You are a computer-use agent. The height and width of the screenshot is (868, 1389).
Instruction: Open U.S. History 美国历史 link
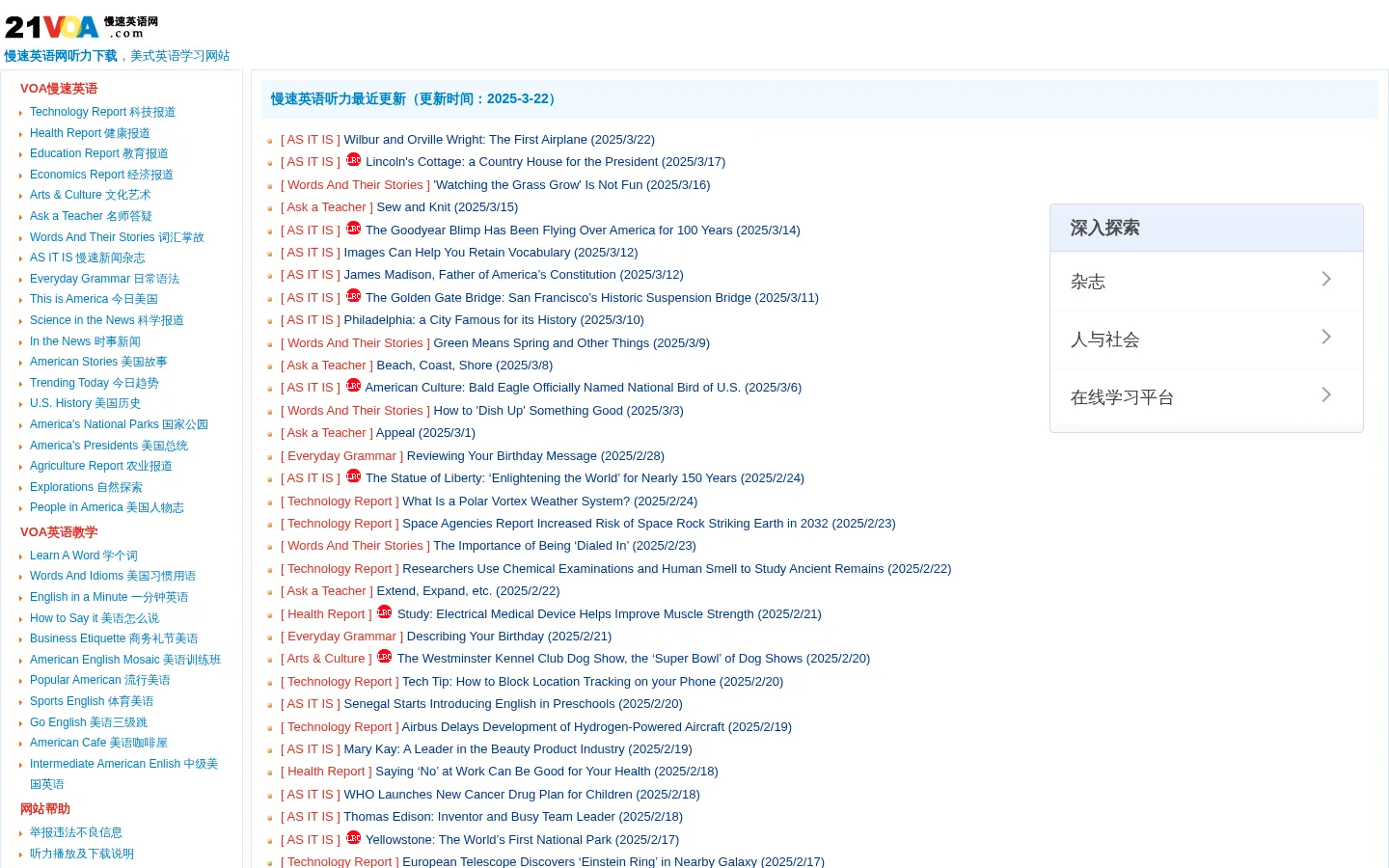click(x=85, y=403)
